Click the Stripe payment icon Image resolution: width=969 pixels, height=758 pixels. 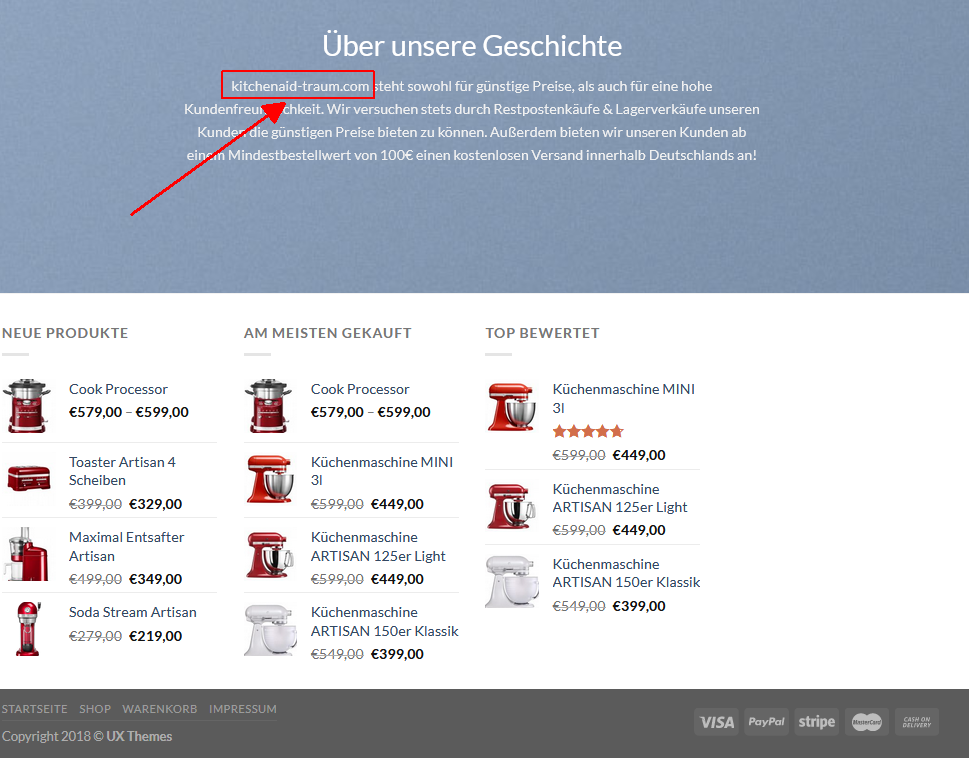816,722
